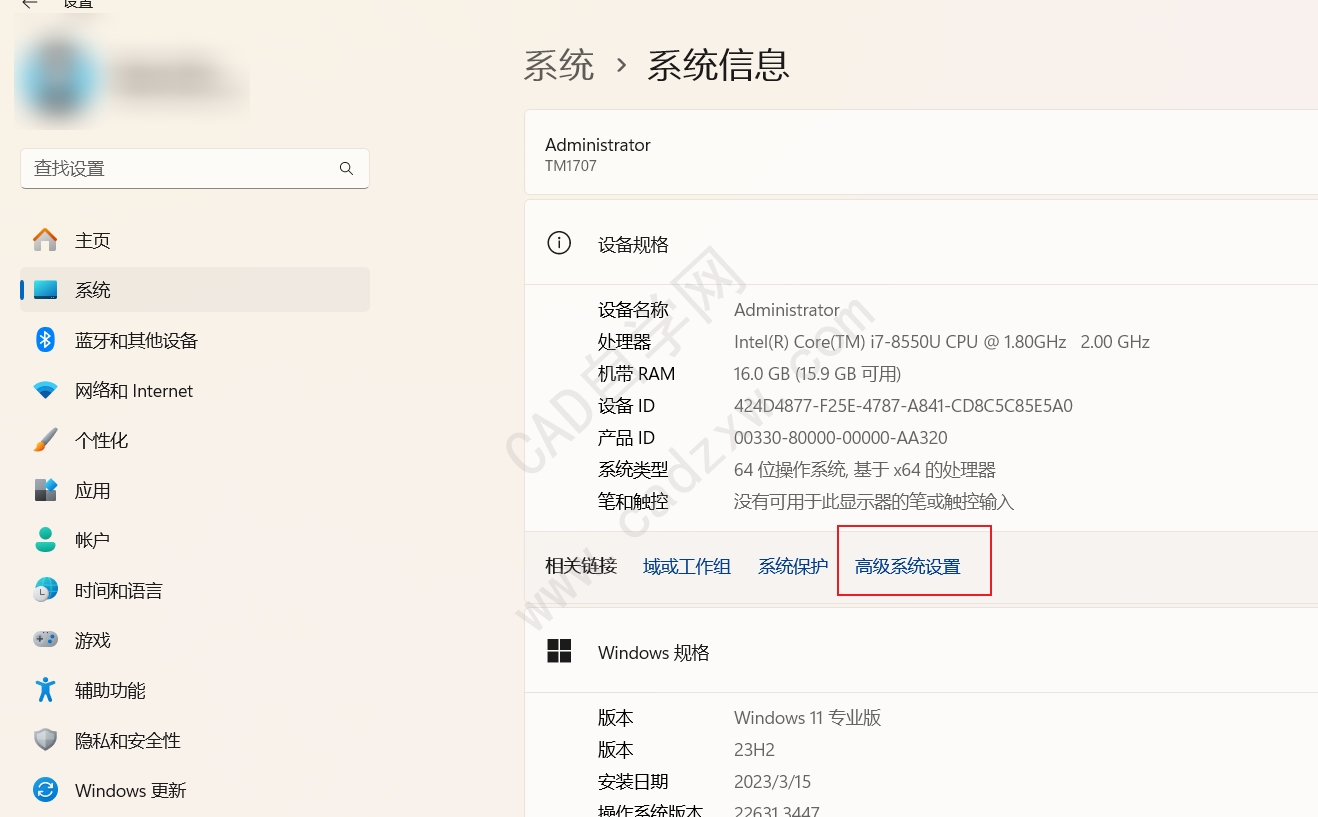Click the 笔和触控 label
Screen dimensions: 1318x817
(633, 502)
